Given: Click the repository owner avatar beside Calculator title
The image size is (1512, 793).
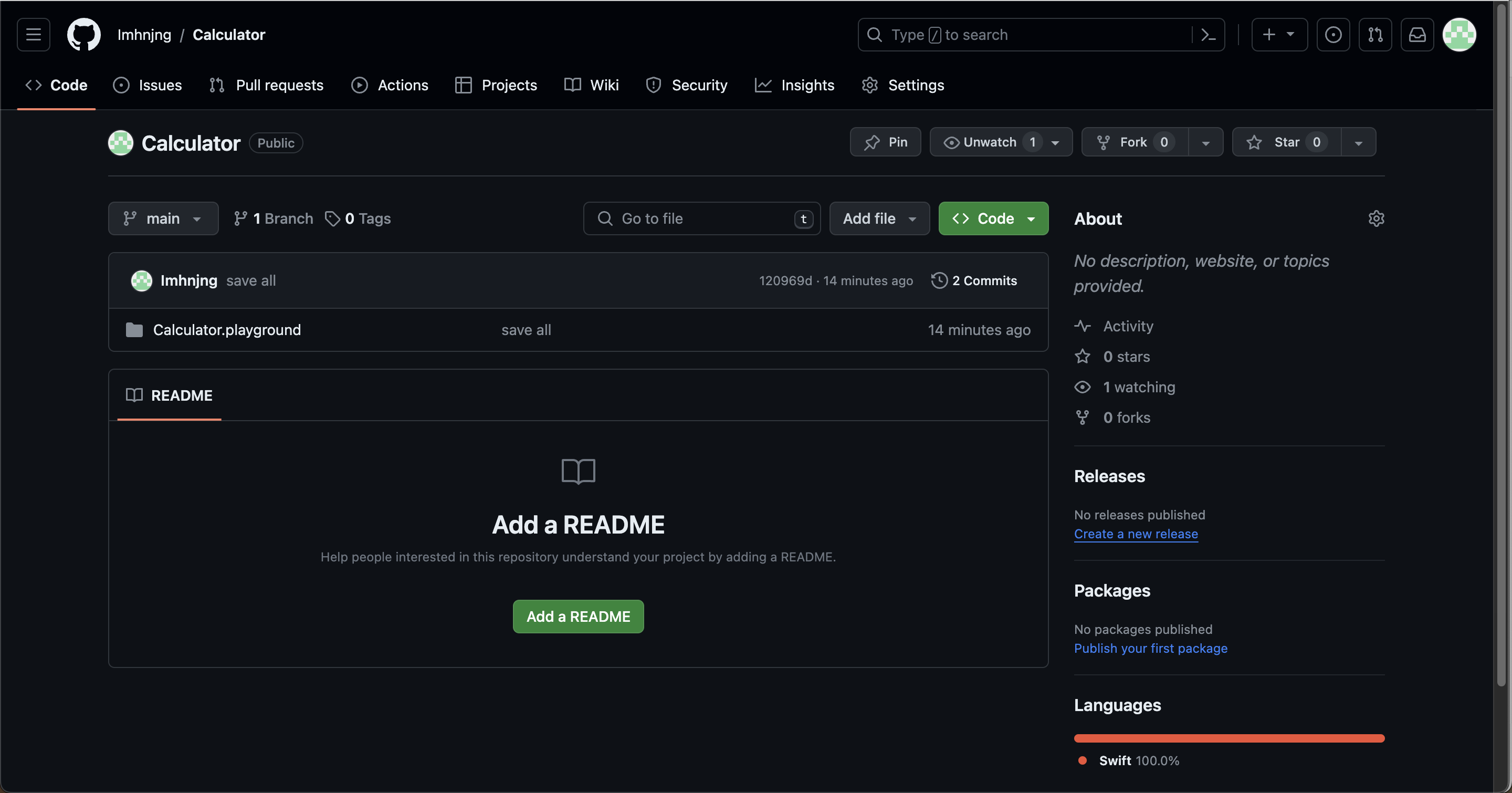Looking at the screenshot, I should 120,143.
